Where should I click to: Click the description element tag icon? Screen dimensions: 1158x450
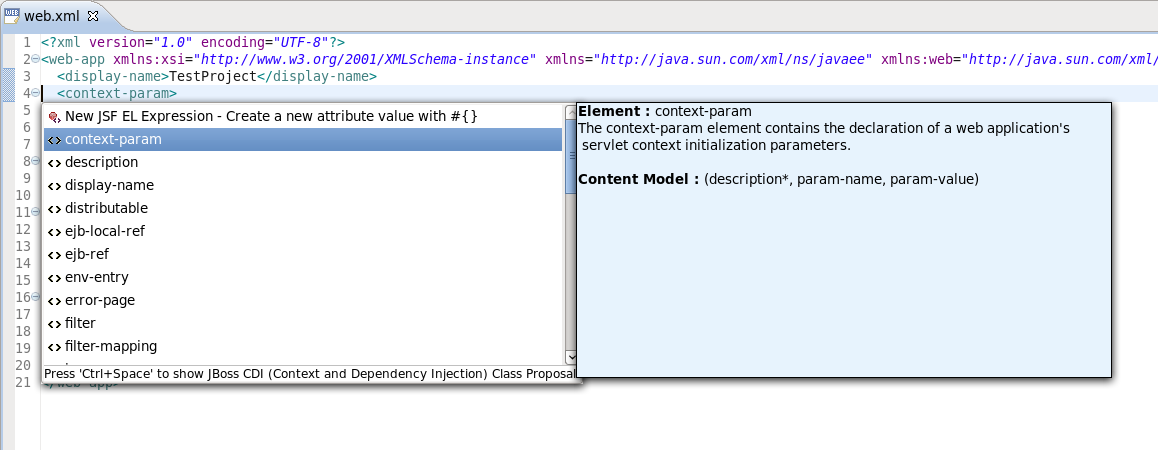pyautogui.click(x=54, y=163)
